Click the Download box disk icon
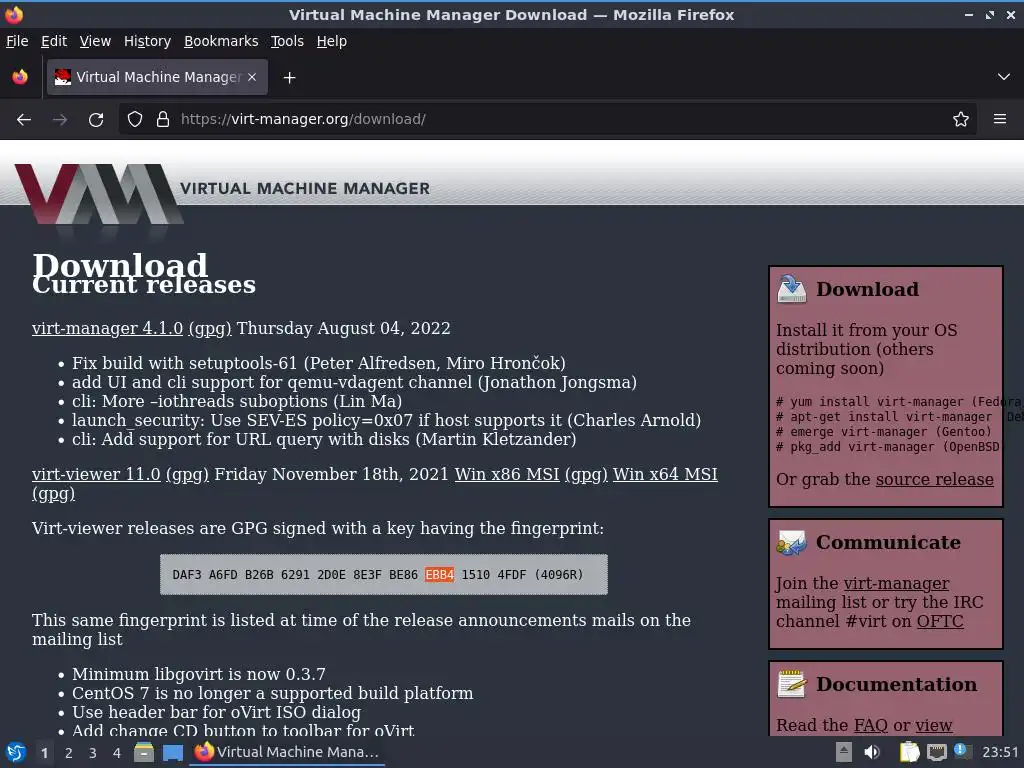1024x768 pixels. (792, 289)
